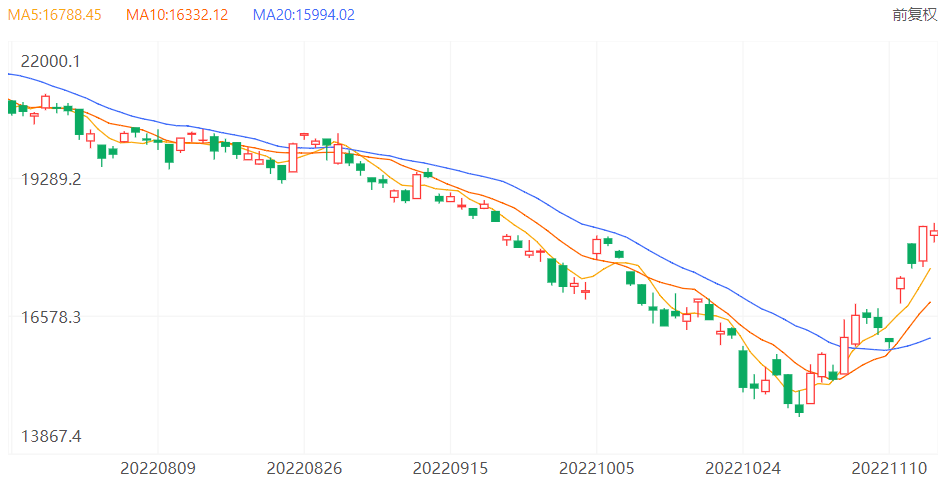Click the 13867.4 price axis label
The height and width of the screenshot is (477, 950).
click(51, 436)
